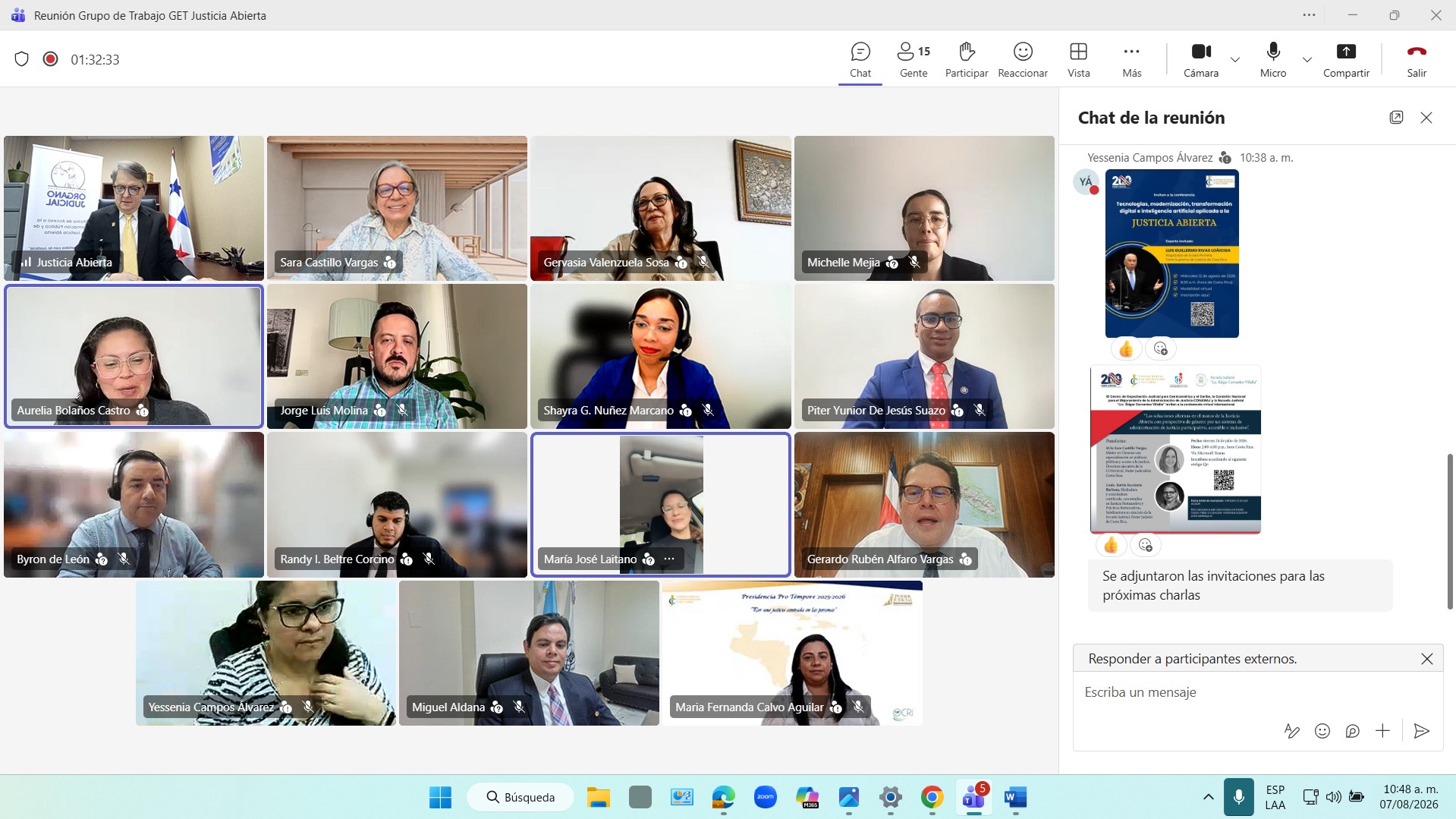Mute or unmute the Micro button
The image size is (1456, 819).
tap(1273, 60)
